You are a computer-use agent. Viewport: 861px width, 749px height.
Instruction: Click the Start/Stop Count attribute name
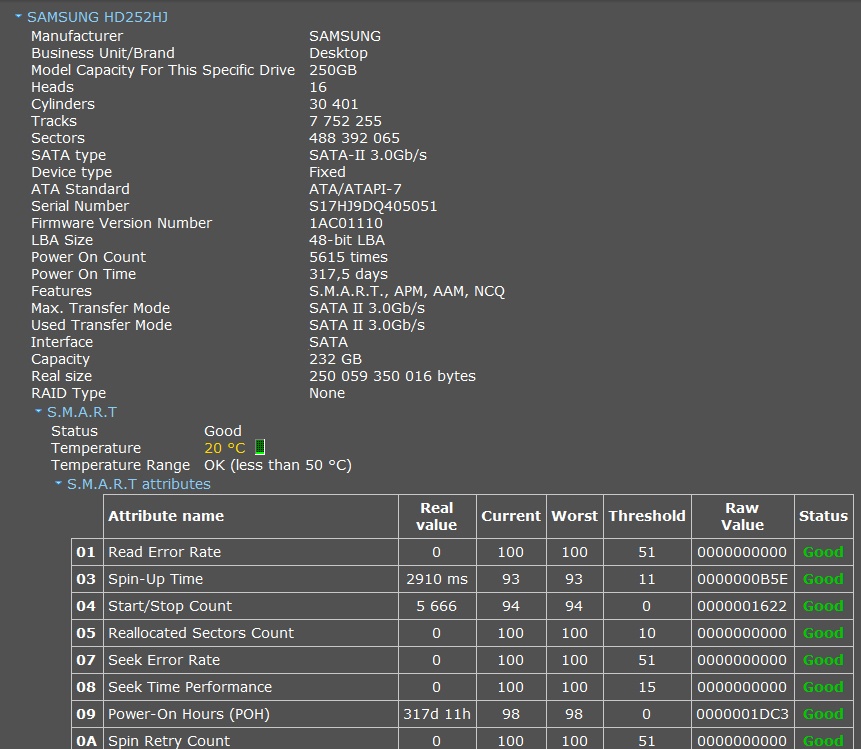point(170,606)
